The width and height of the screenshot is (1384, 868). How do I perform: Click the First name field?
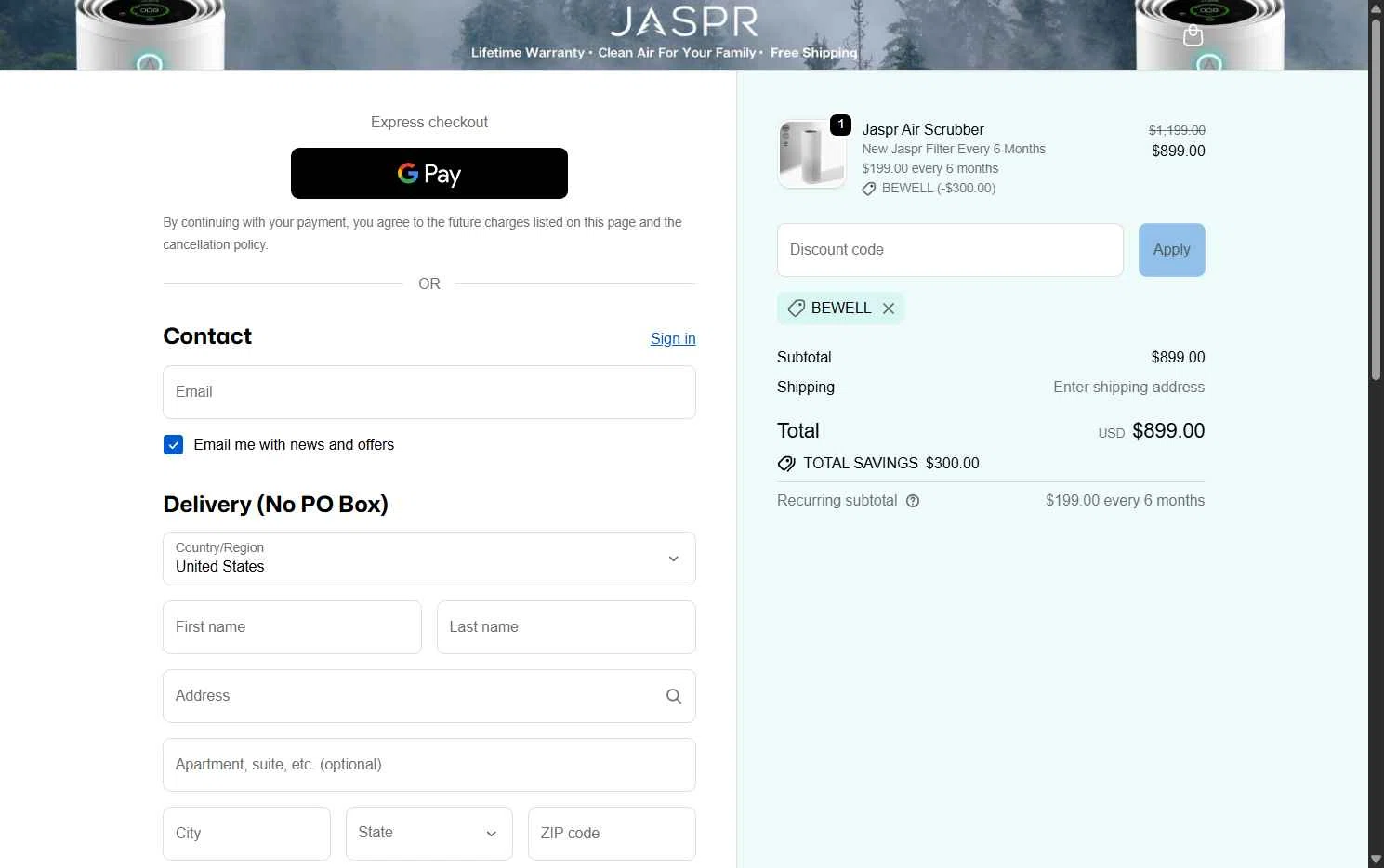tap(292, 627)
